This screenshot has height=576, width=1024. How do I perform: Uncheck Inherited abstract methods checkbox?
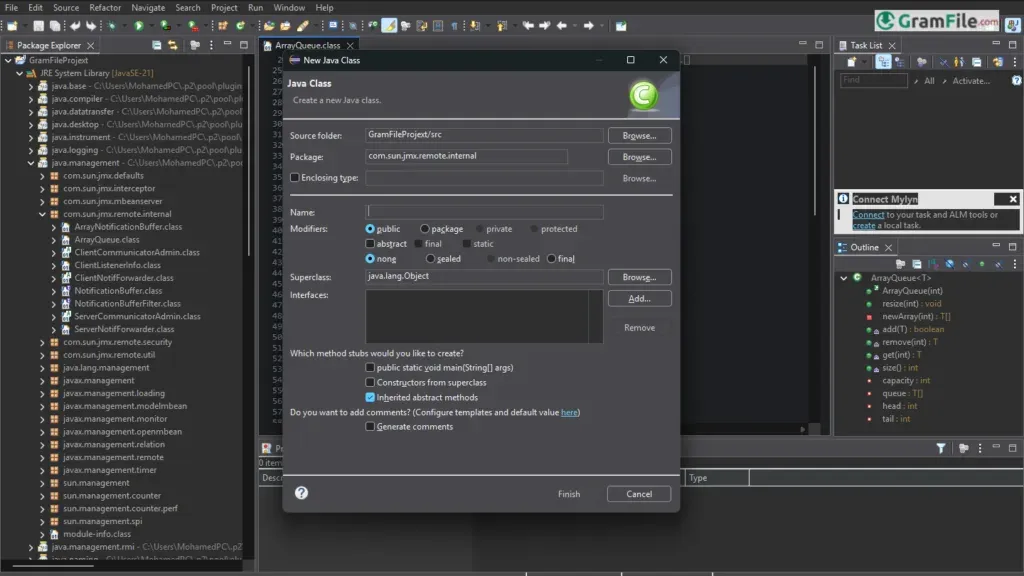[370, 397]
